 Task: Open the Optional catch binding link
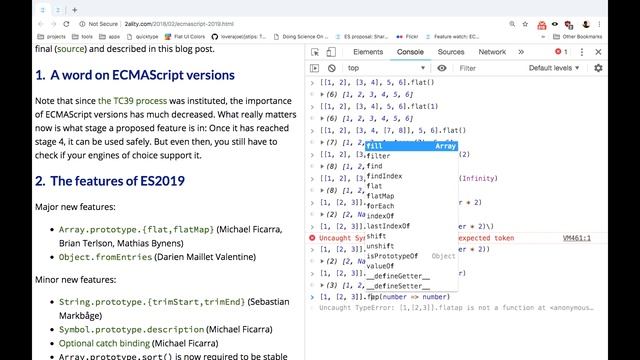[x=104, y=343]
